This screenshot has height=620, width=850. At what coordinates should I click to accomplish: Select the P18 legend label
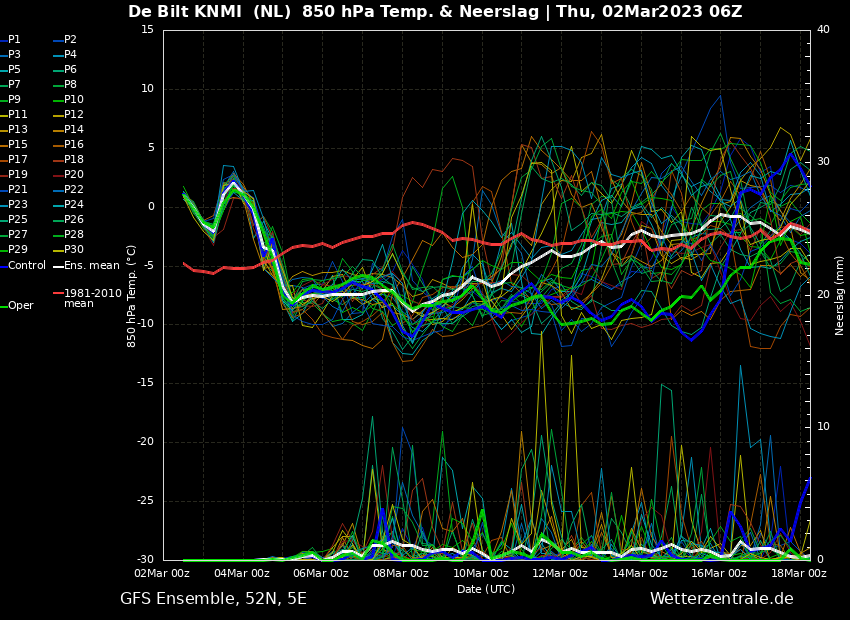point(73,160)
